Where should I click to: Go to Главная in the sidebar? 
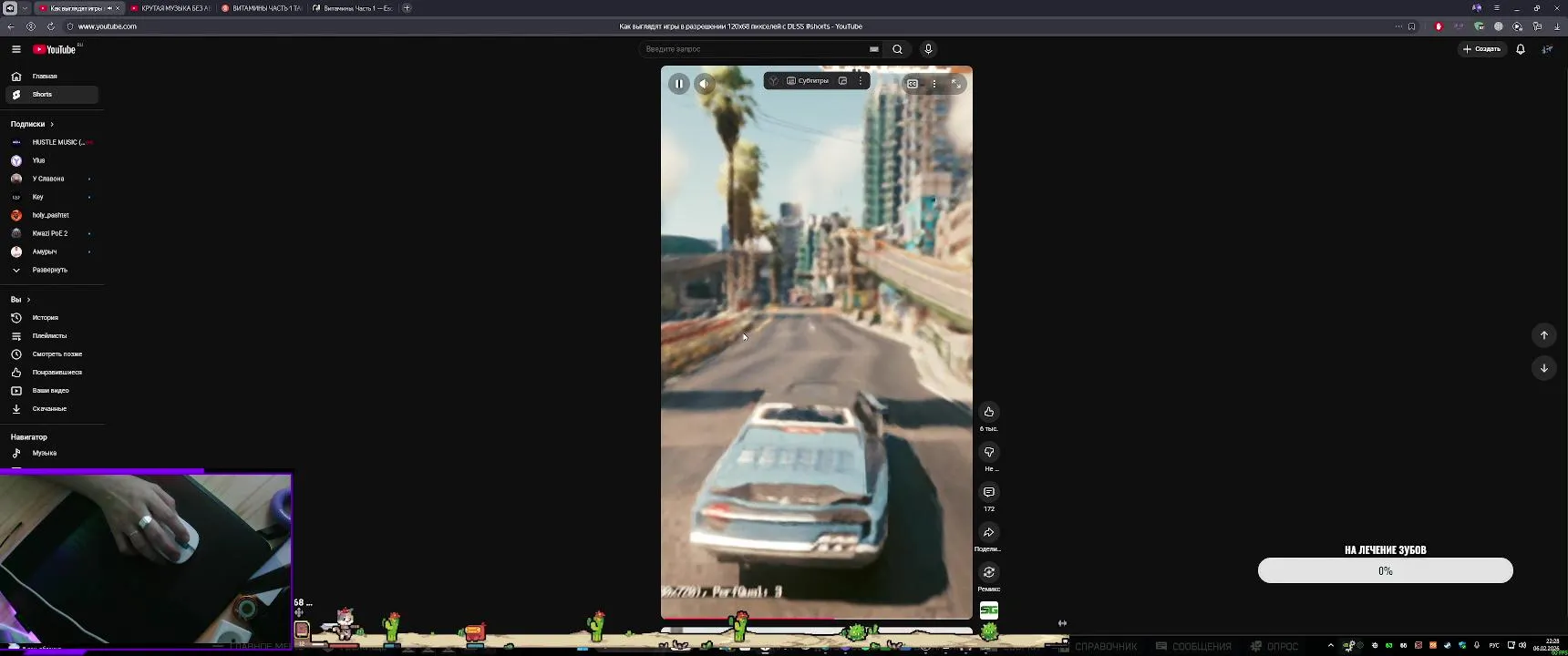pyautogui.click(x=52, y=77)
